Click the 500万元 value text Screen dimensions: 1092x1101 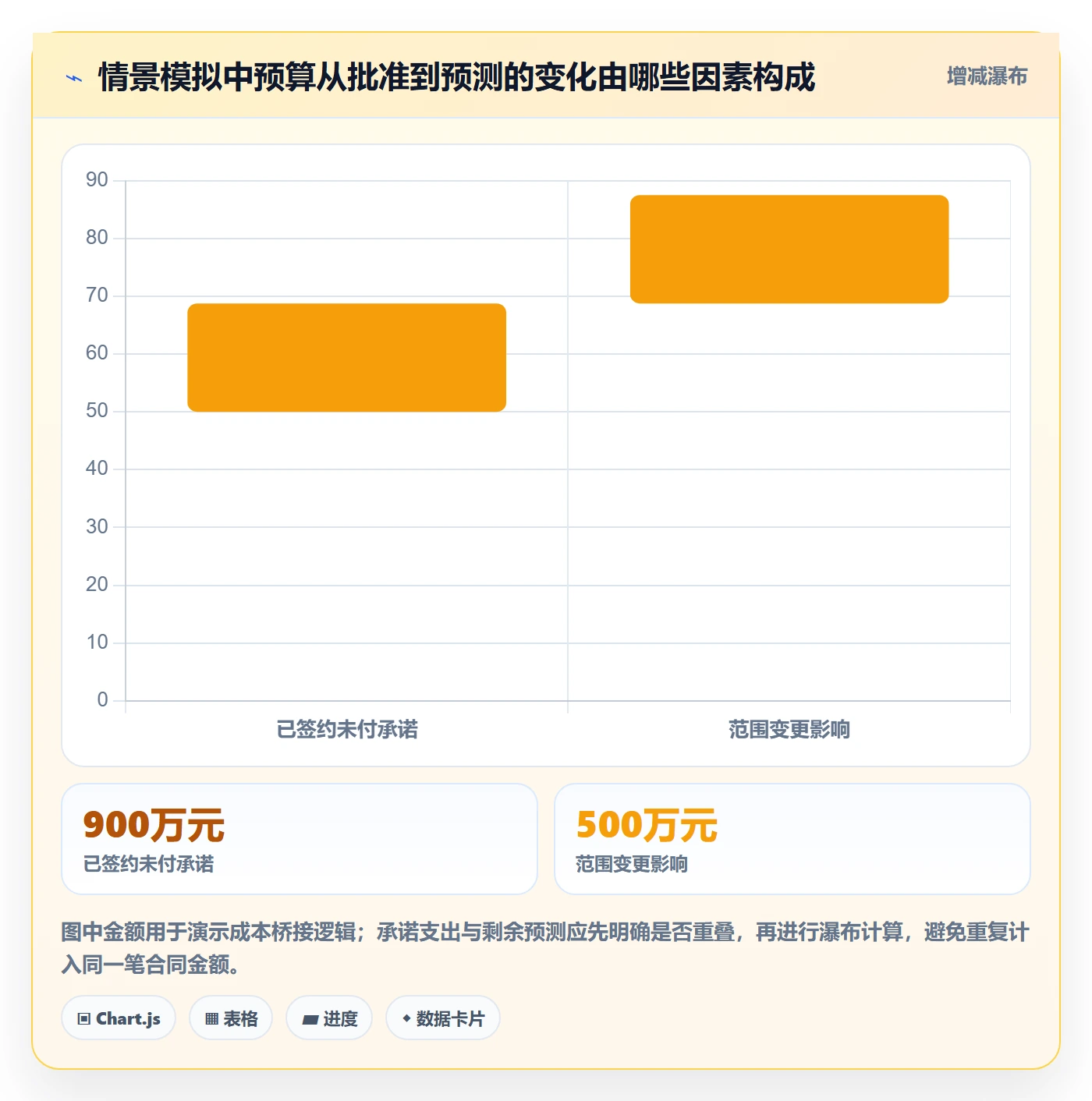(x=647, y=825)
